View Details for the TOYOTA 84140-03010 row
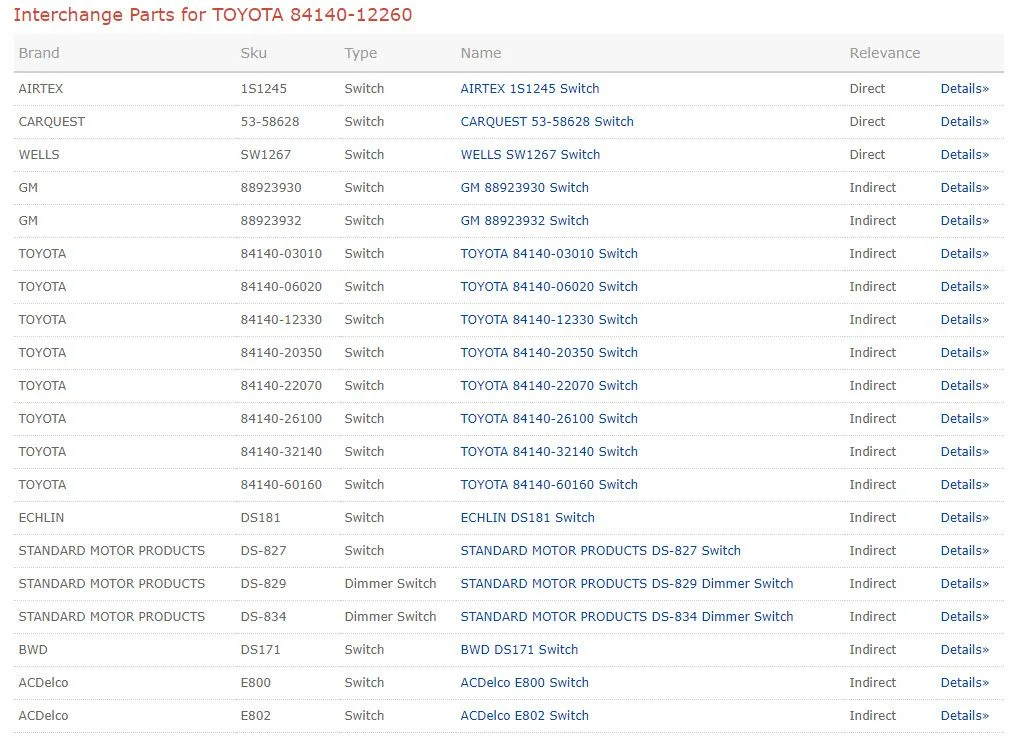Image resolution: width=1020 pixels, height=746 pixels. 965,254
